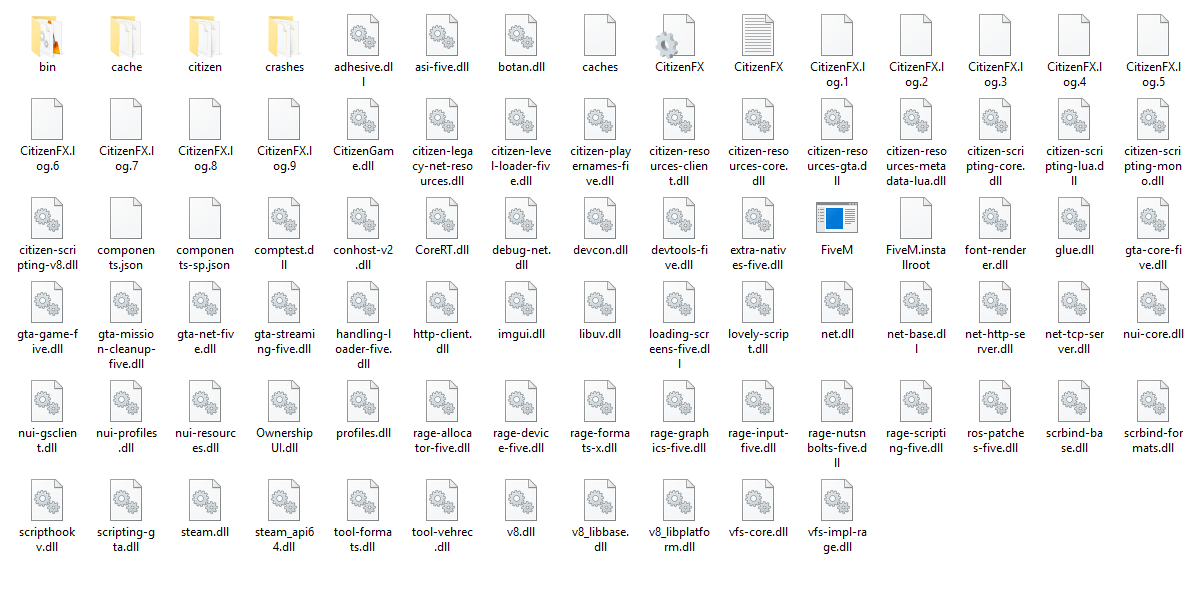The width and height of the screenshot is (1202, 601).
Task: Select the profiles.dll file icon
Action: 364,401
